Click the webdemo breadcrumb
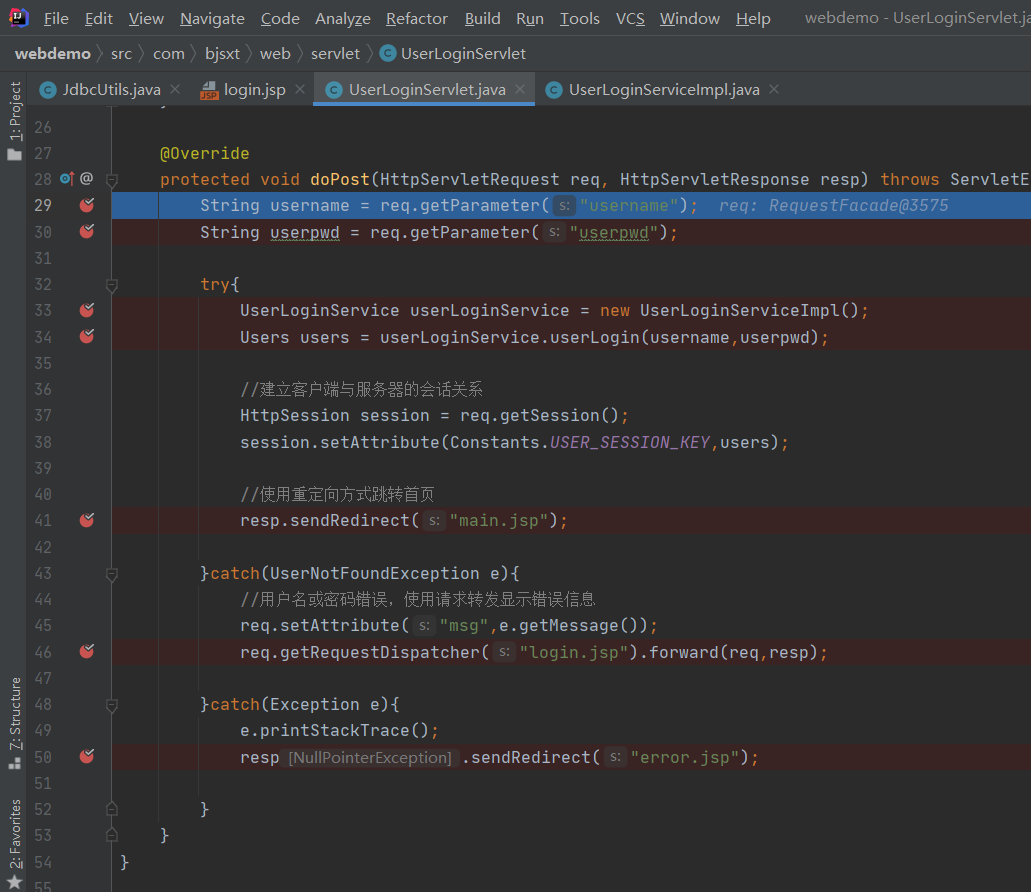Image resolution: width=1031 pixels, height=892 pixels. click(53, 54)
